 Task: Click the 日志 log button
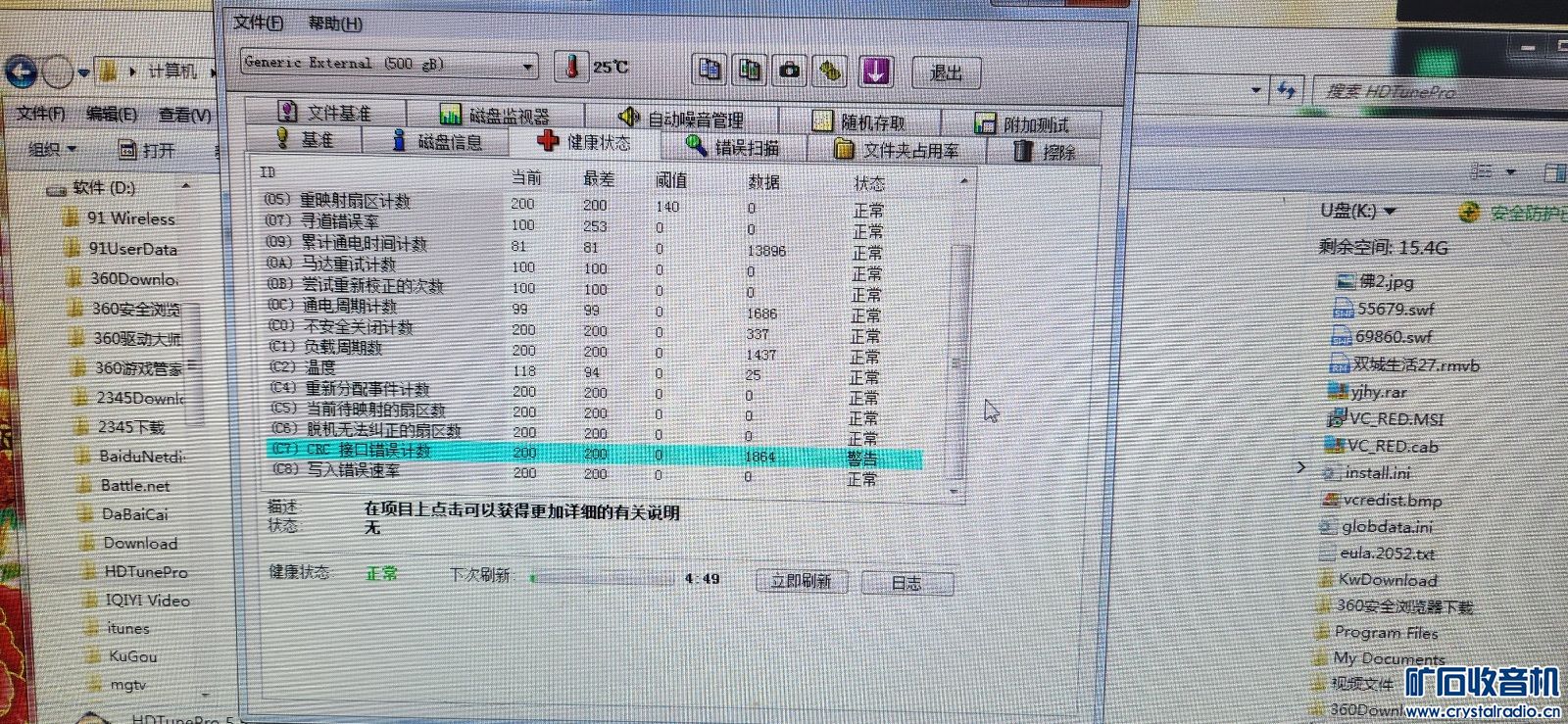pyautogui.click(x=906, y=583)
